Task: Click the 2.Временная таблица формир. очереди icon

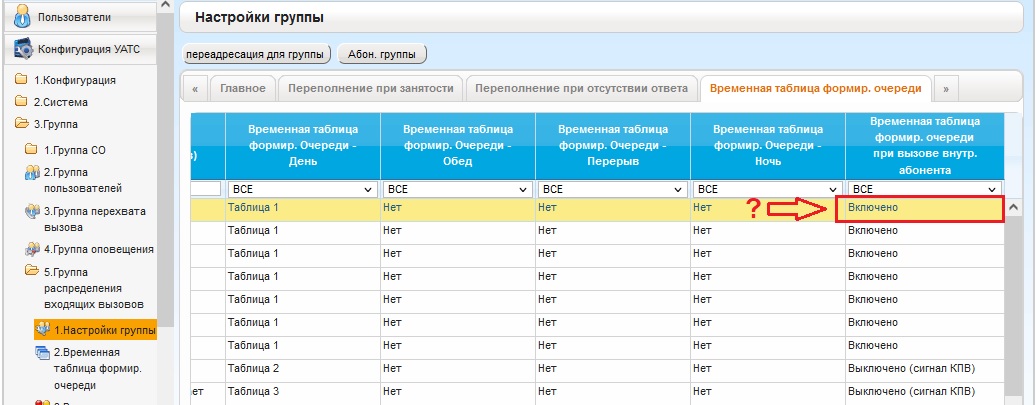Action: 43,352
